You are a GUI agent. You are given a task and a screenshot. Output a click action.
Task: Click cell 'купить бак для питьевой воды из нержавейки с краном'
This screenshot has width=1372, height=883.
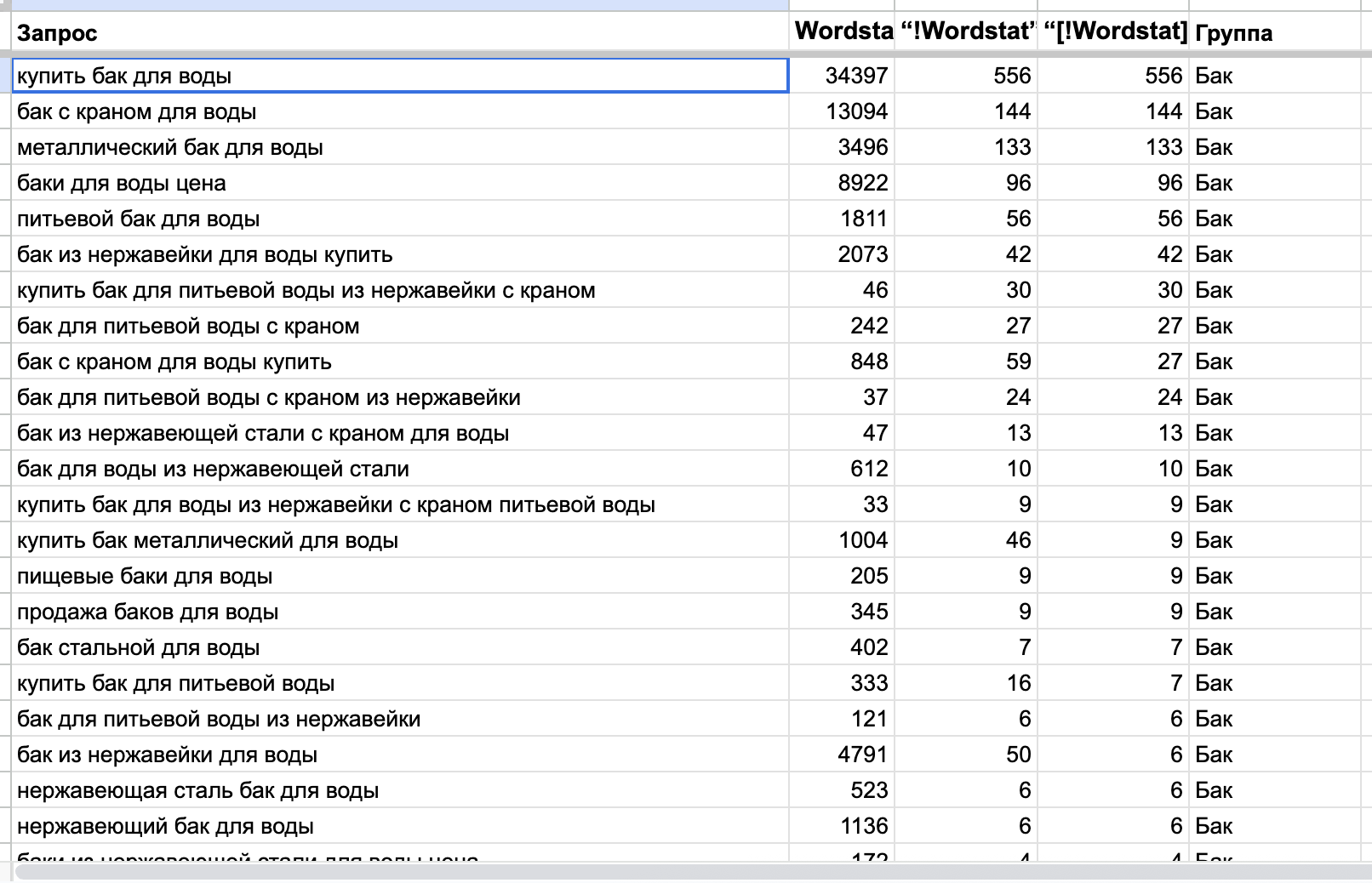pyautogui.click(x=401, y=290)
